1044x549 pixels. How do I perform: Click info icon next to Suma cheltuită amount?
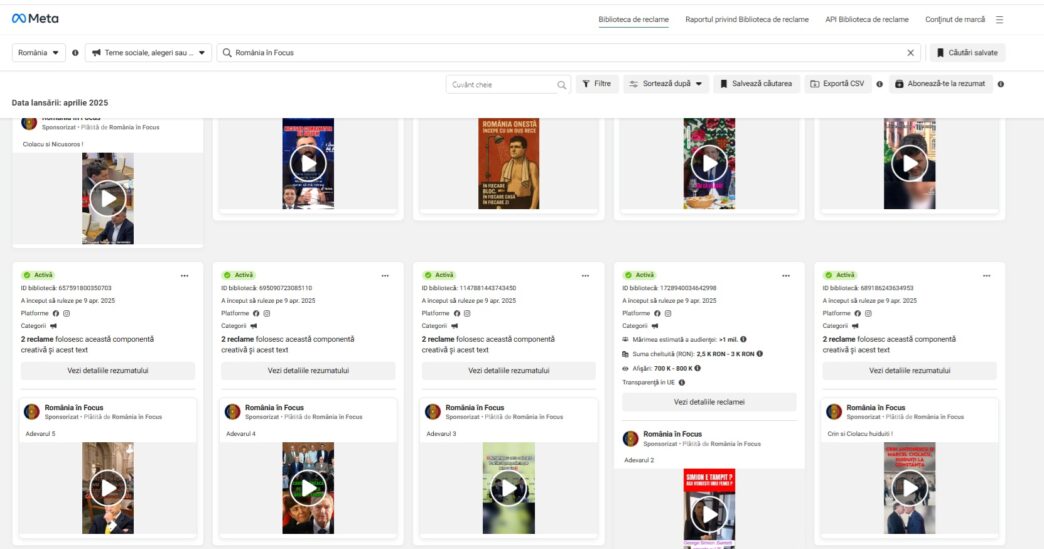[x=760, y=354]
